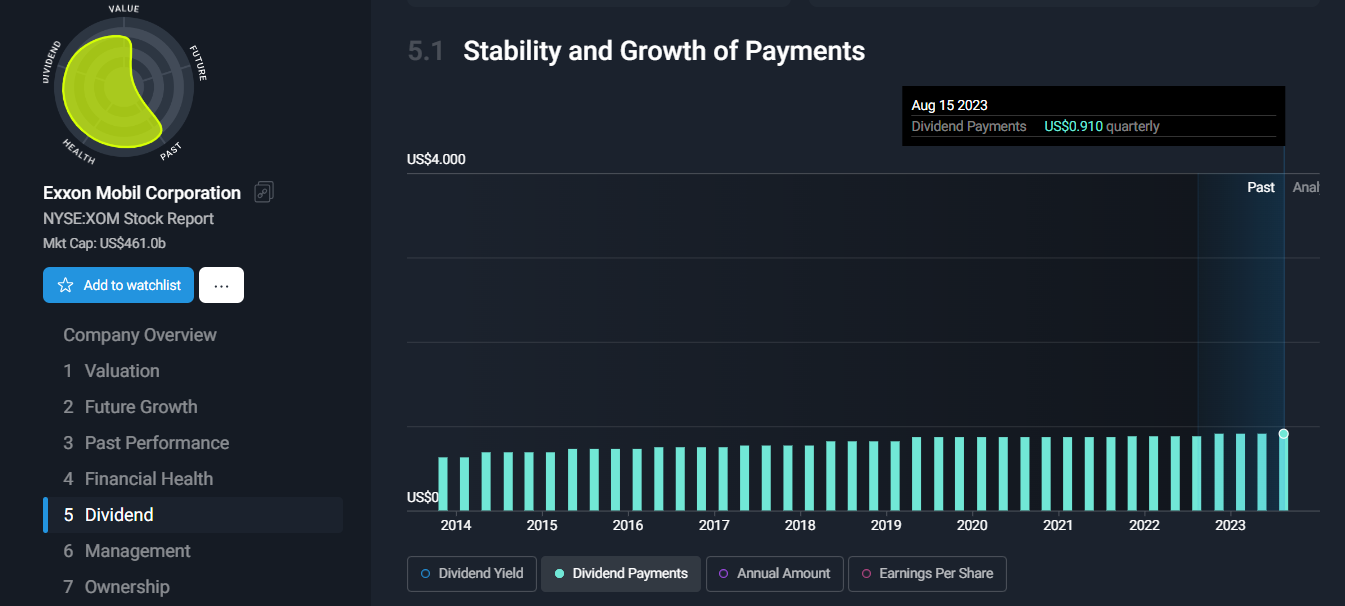Image resolution: width=1345 pixels, height=606 pixels.
Task: Toggle the Annual Amount series
Action: [775, 574]
